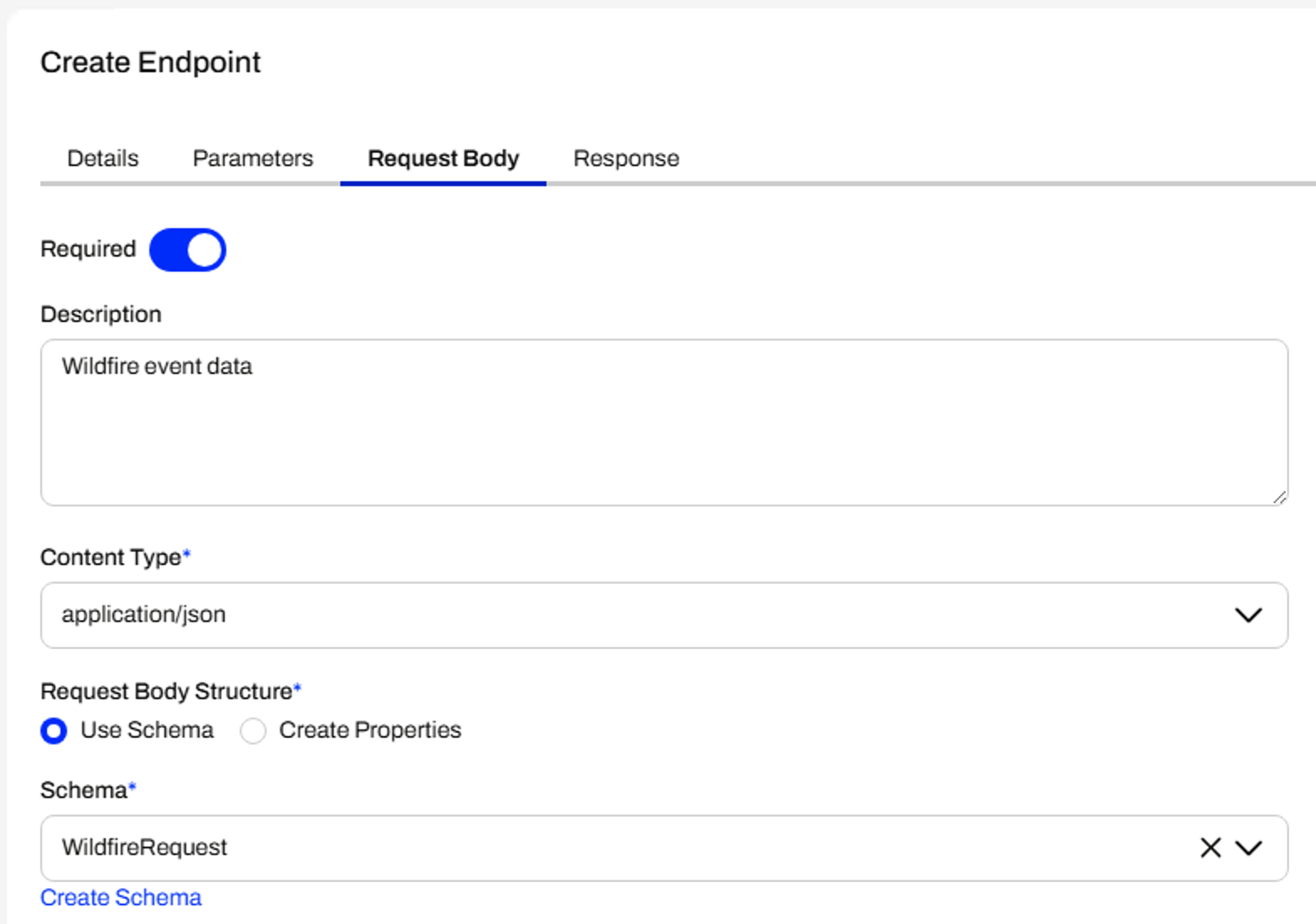Switch to the Details tab
The image size is (1316, 924).
103,158
